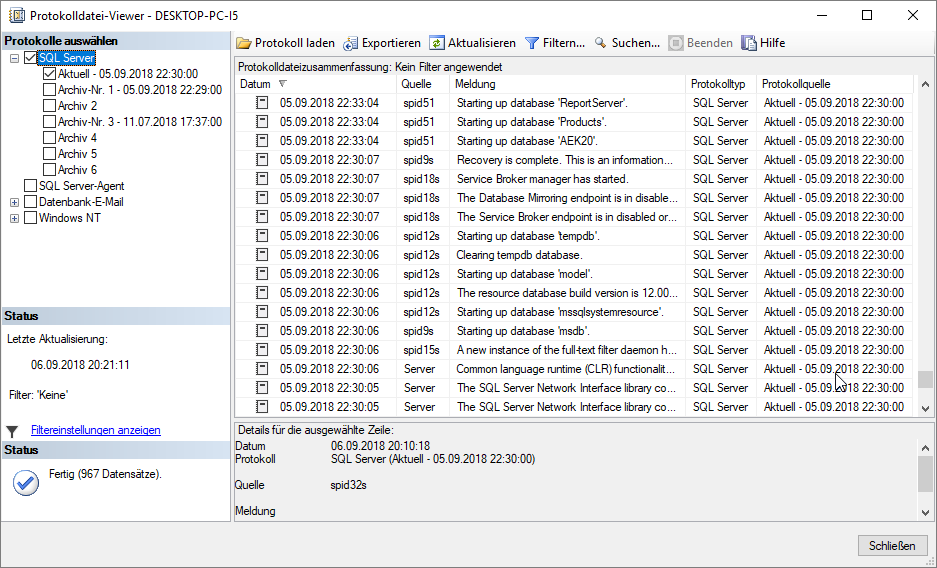Click the Hilfe document icon
This screenshot has height=568, width=937.
tap(749, 43)
